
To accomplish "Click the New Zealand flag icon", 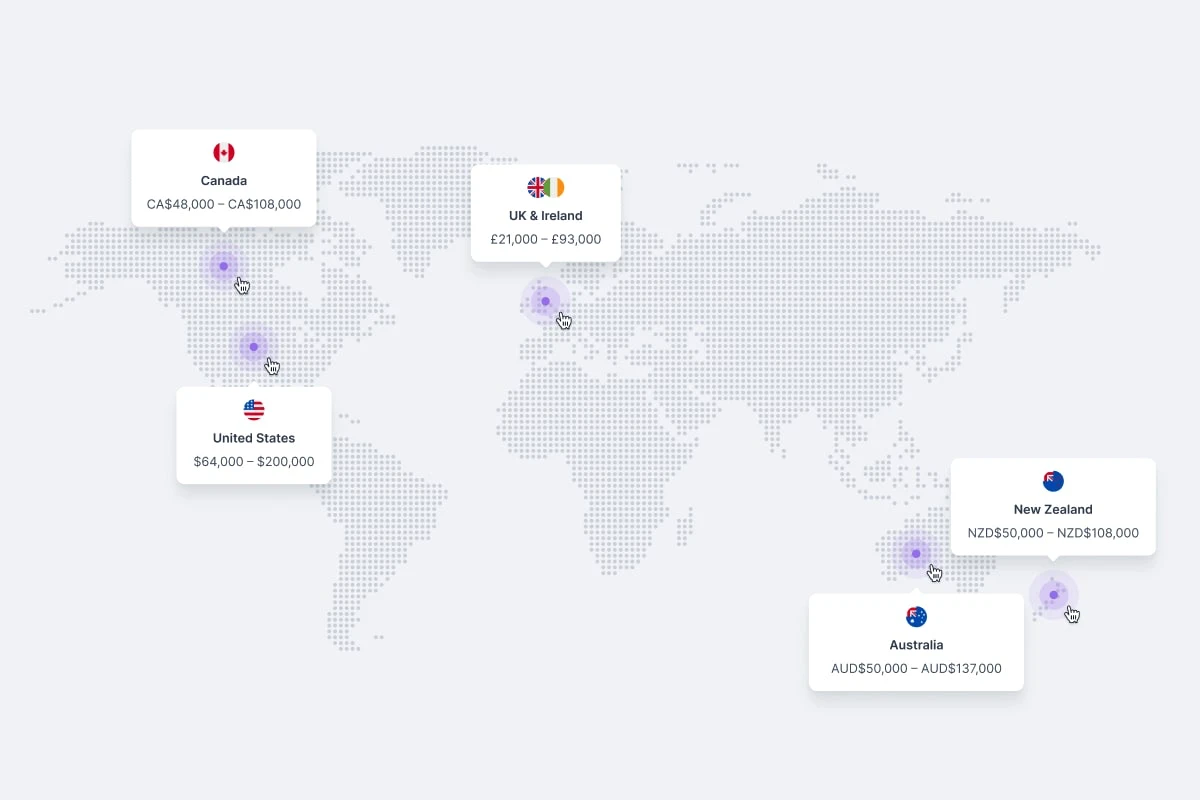I will point(1052,481).
